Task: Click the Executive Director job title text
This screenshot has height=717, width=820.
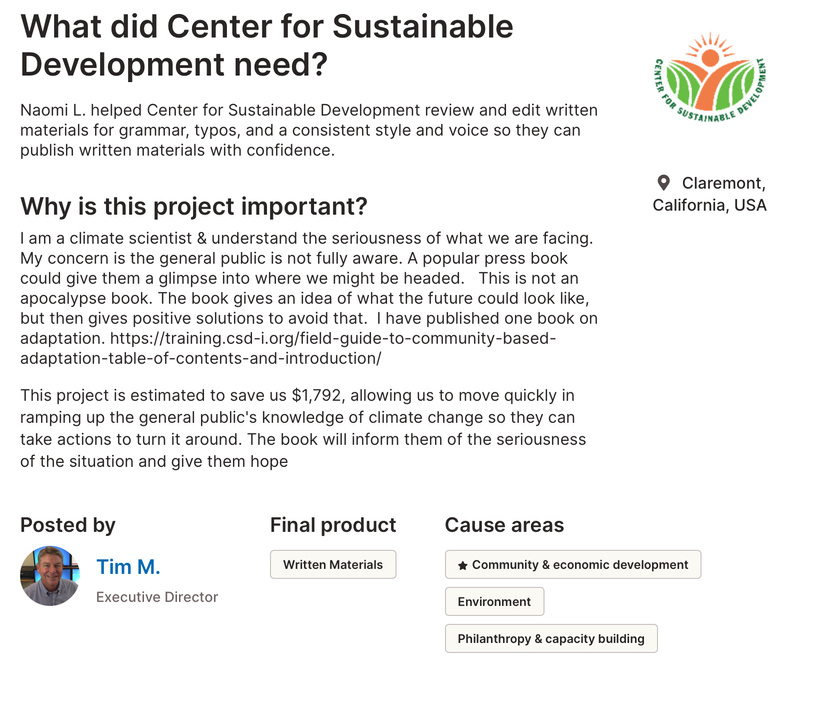Action: (x=157, y=597)
